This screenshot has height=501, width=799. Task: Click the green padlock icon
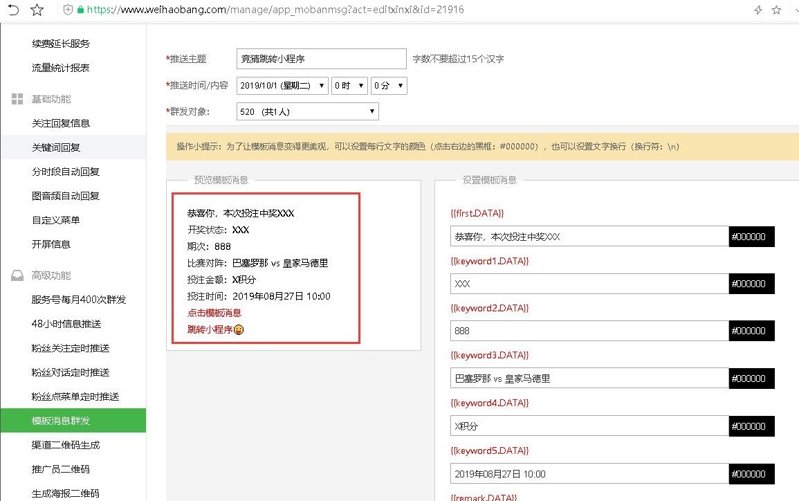81,10
